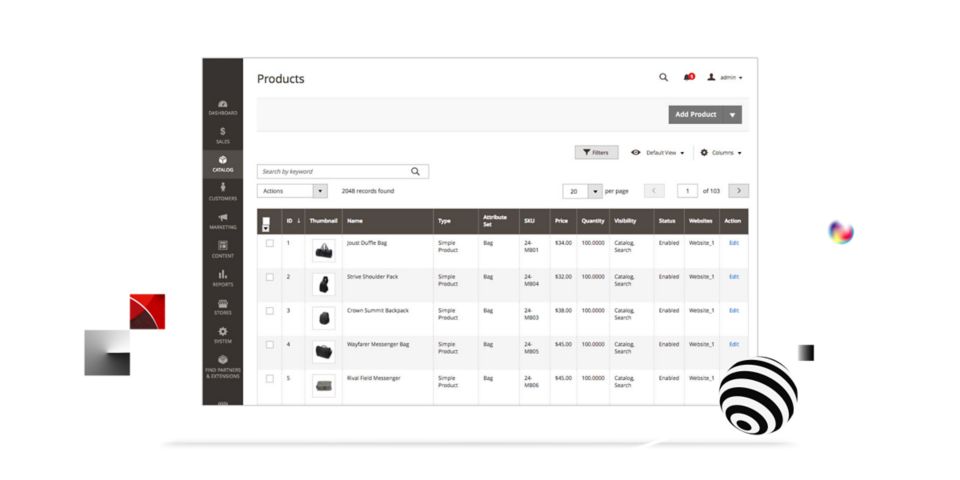Image resolution: width=960 pixels, height=480 pixels.
Task: Open the mass-select dropdown arrow in header
Action: point(266,228)
